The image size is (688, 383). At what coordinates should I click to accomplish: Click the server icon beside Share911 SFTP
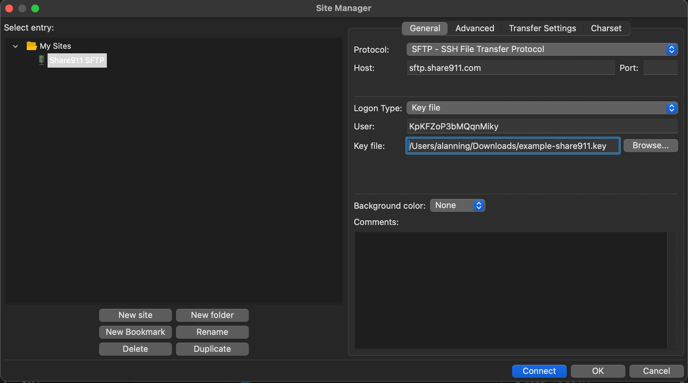41,60
